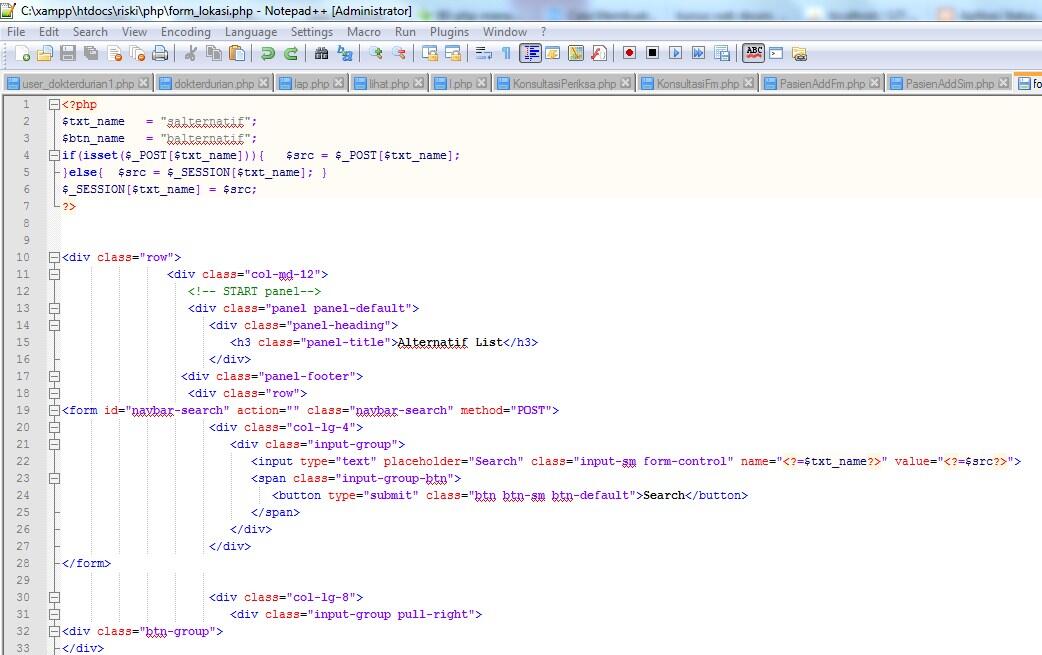Undo the last edit with the green Undo arrow
The width and height of the screenshot is (1042, 655).
267,54
